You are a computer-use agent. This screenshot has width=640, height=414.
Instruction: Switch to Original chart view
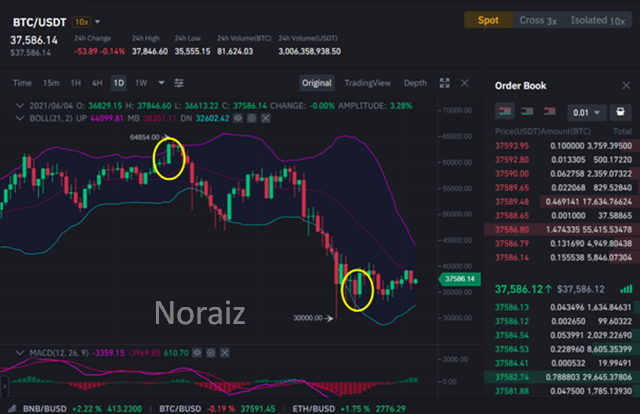click(317, 83)
